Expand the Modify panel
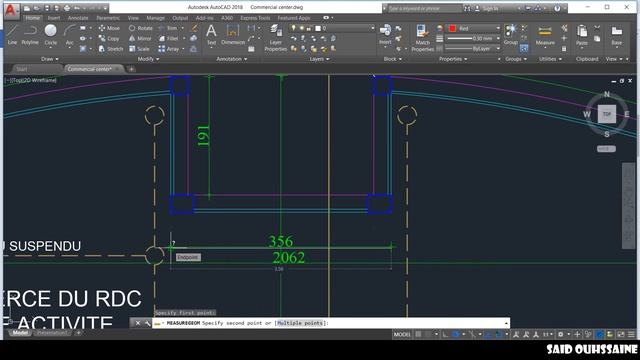The image size is (640, 360). [148, 59]
